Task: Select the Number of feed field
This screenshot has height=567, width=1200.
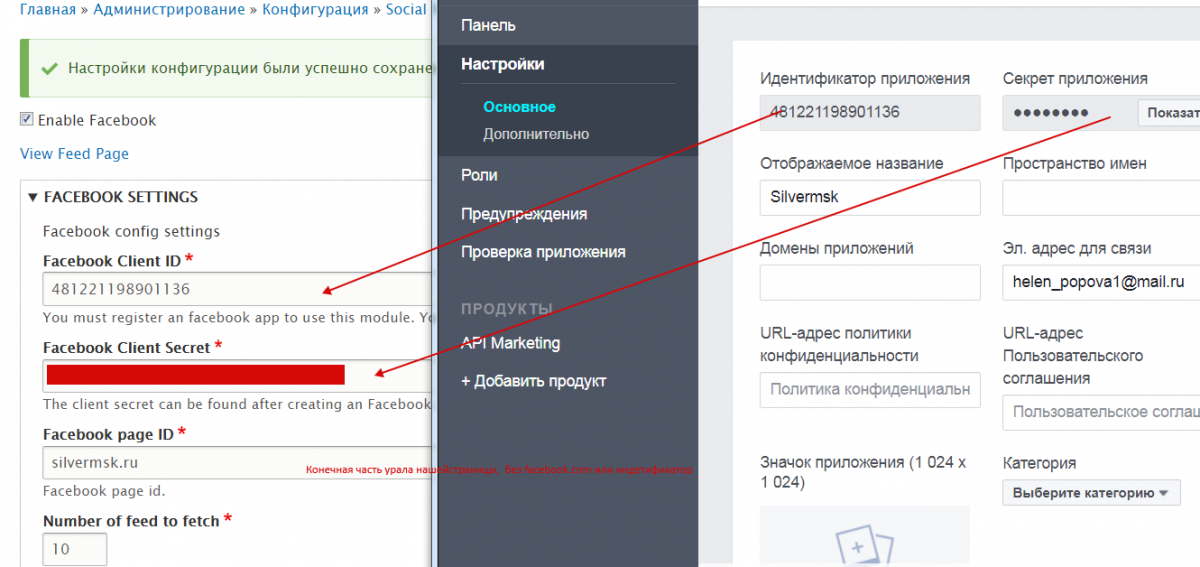Action: click(75, 549)
